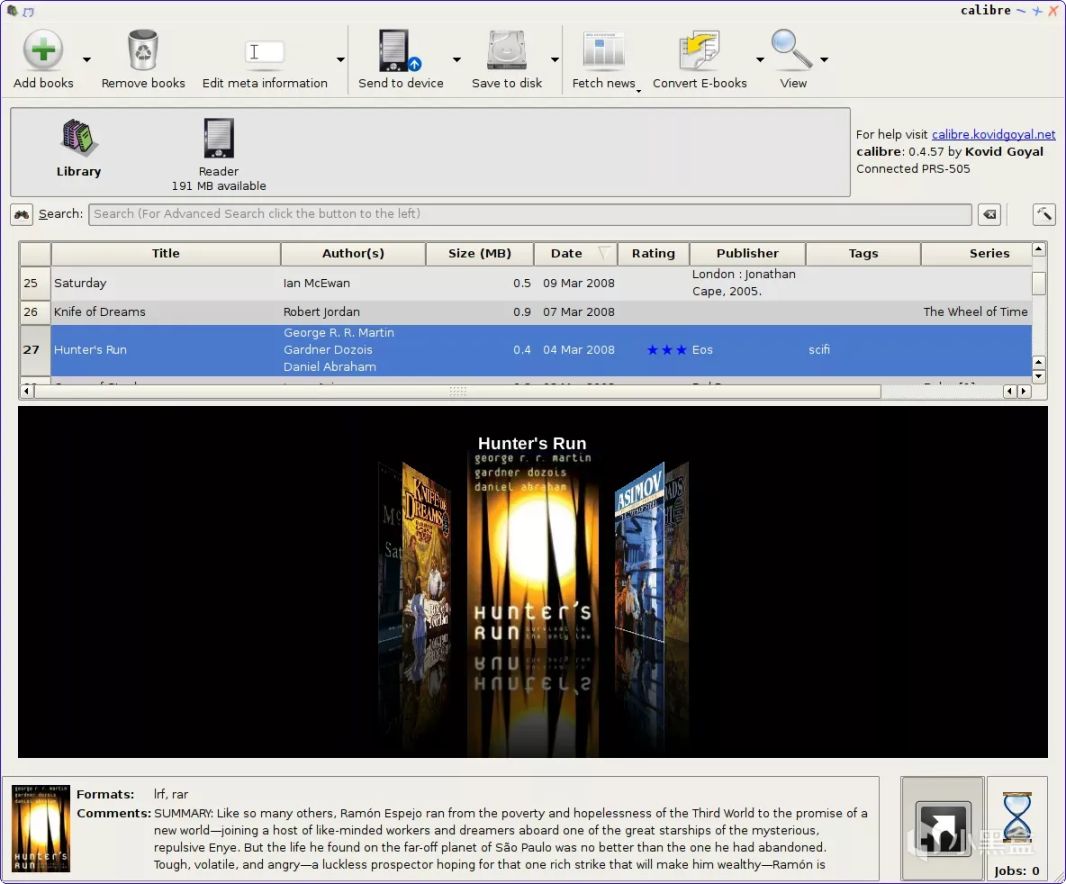Screen dimensions: 1066x884
Task: Open the calibre.kovidgoyal.net help link
Action: (993, 134)
